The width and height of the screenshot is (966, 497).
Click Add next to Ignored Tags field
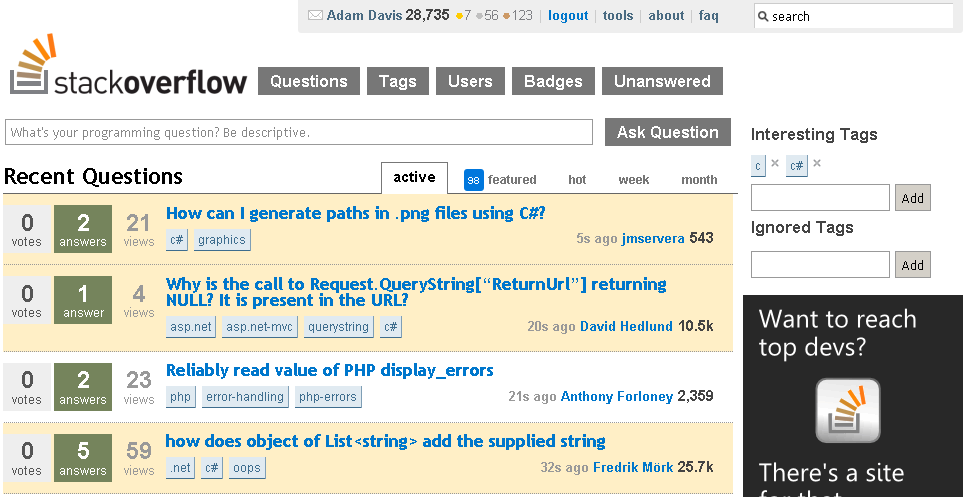(912, 265)
